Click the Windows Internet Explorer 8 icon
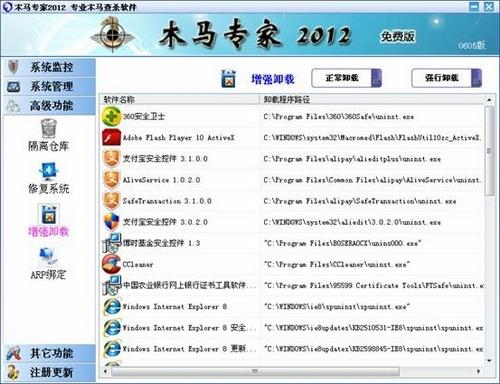This screenshot has height=384, width=500. (112, 306)
